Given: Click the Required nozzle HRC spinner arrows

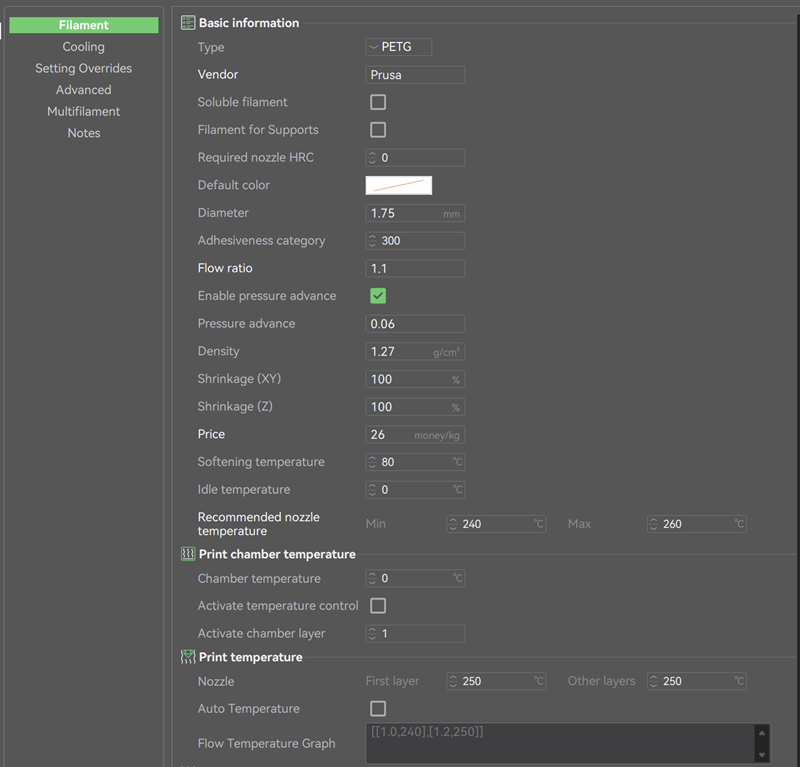Looking at the screenshot, I should point(373,158).
